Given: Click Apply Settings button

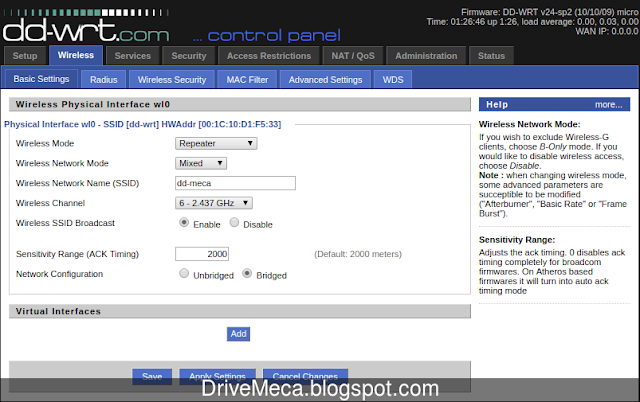Looking at the screenshot, I should tap(217, 376).
